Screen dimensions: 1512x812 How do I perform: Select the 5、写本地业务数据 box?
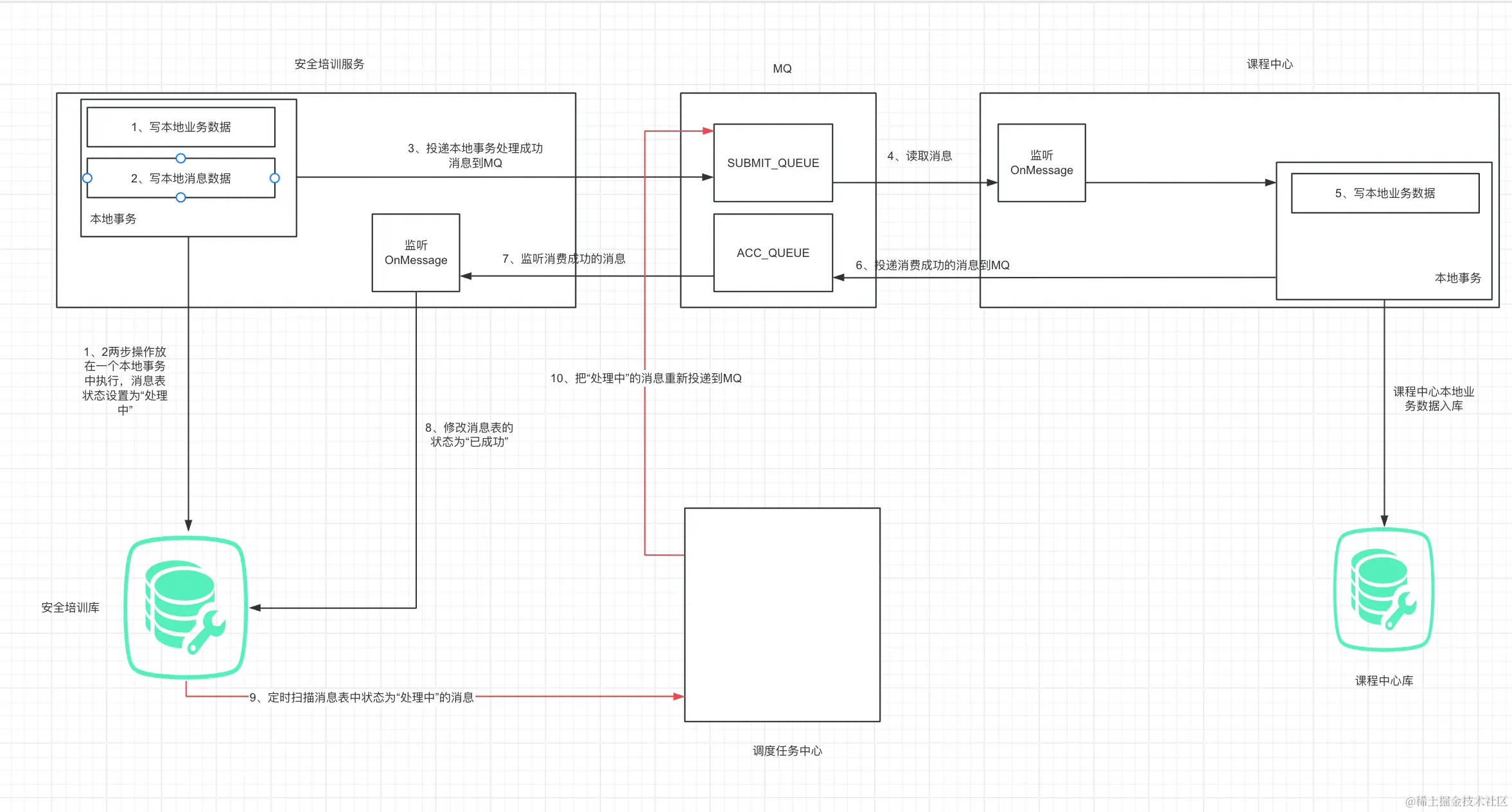[x=1385, y=193]
